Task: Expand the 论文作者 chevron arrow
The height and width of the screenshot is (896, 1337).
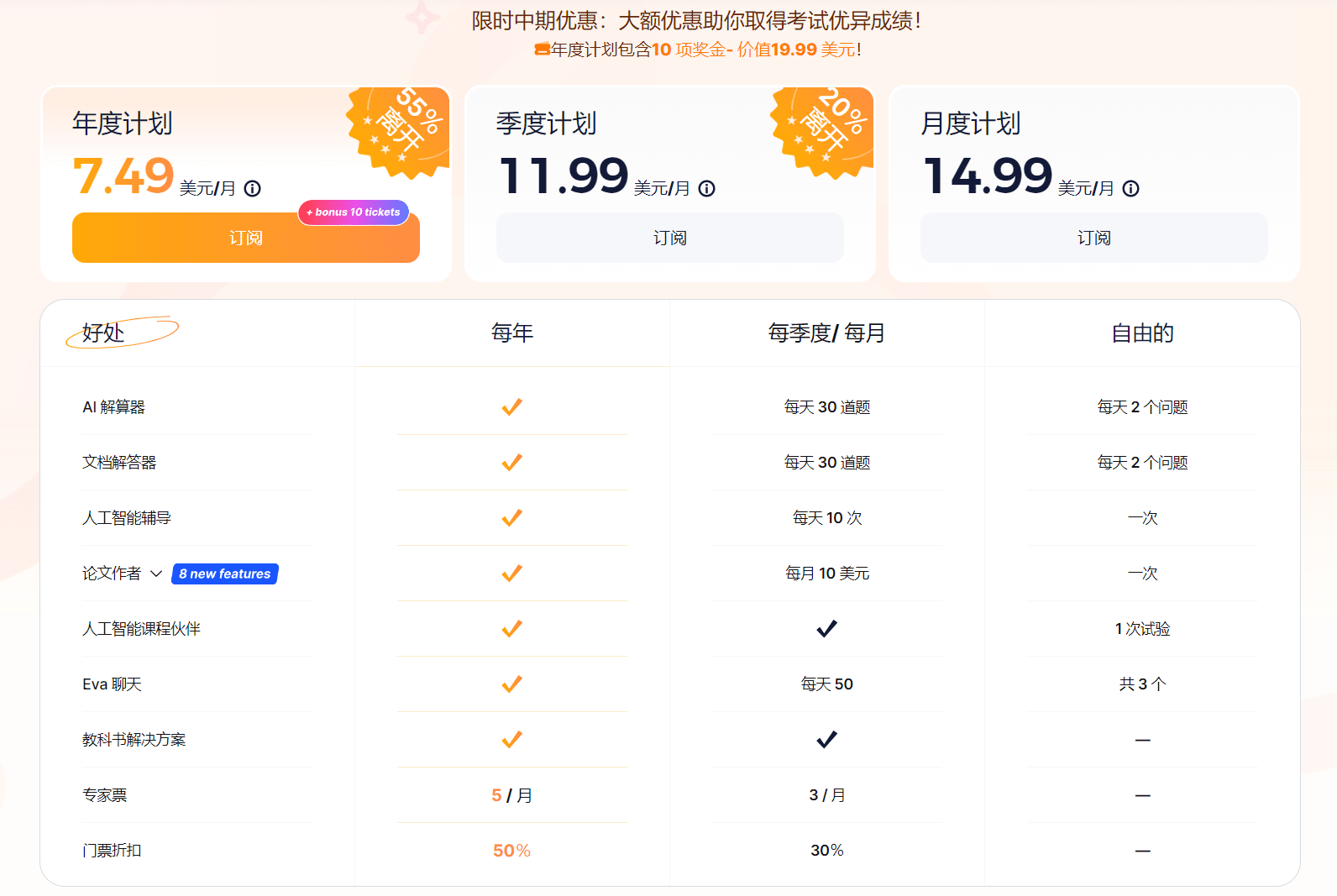Action: 156,574
